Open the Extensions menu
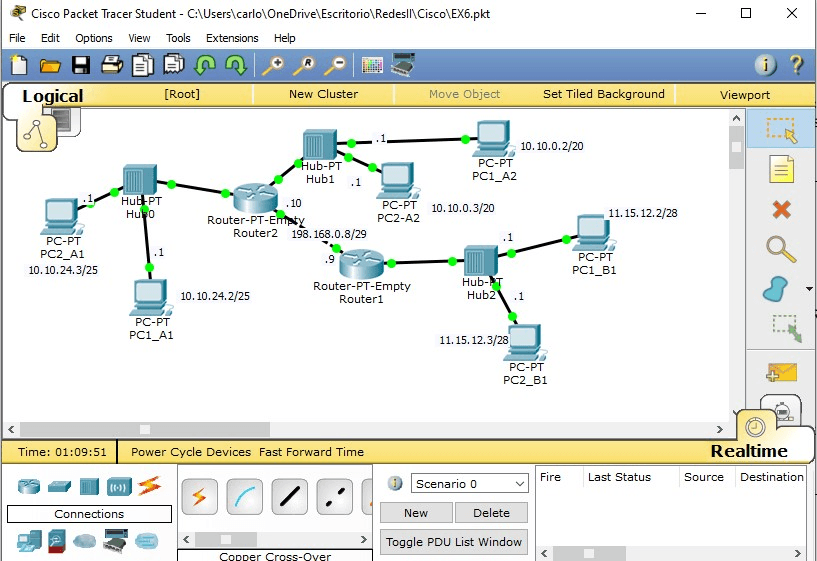This screenshot has width=817, height=561. 232,38
